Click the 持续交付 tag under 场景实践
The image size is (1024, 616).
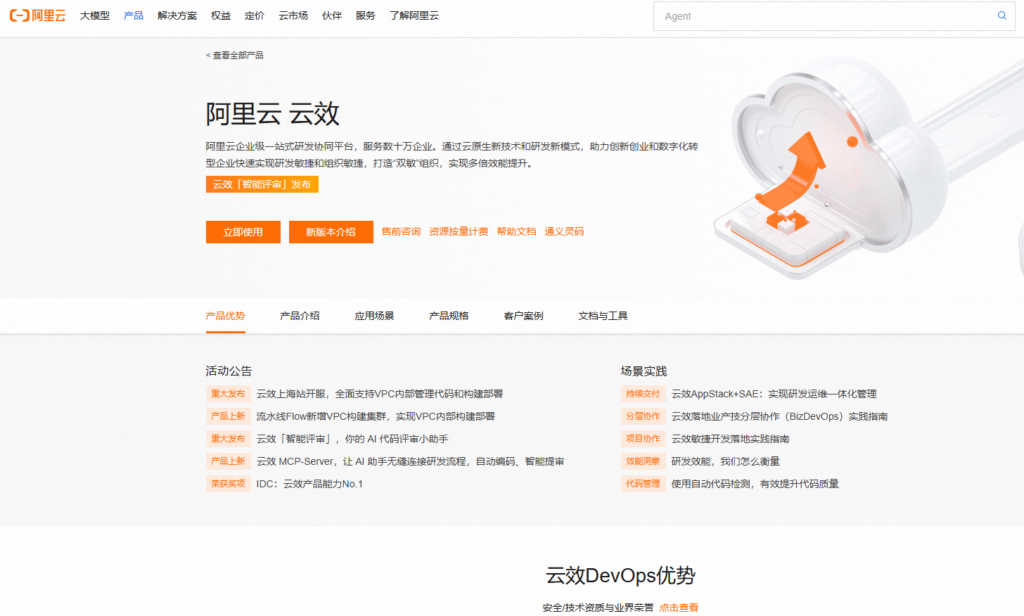pos(642,393)
